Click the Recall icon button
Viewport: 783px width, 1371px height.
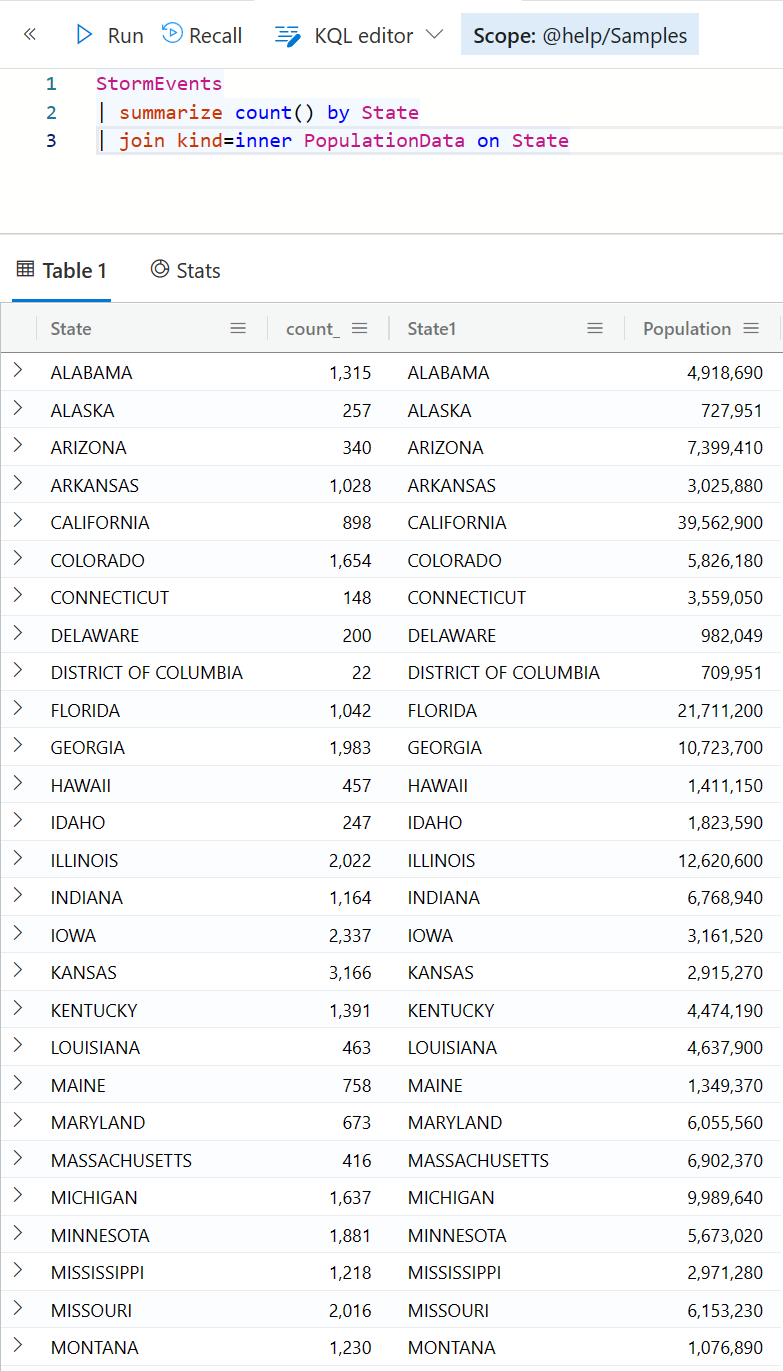(x=172, y=34)
